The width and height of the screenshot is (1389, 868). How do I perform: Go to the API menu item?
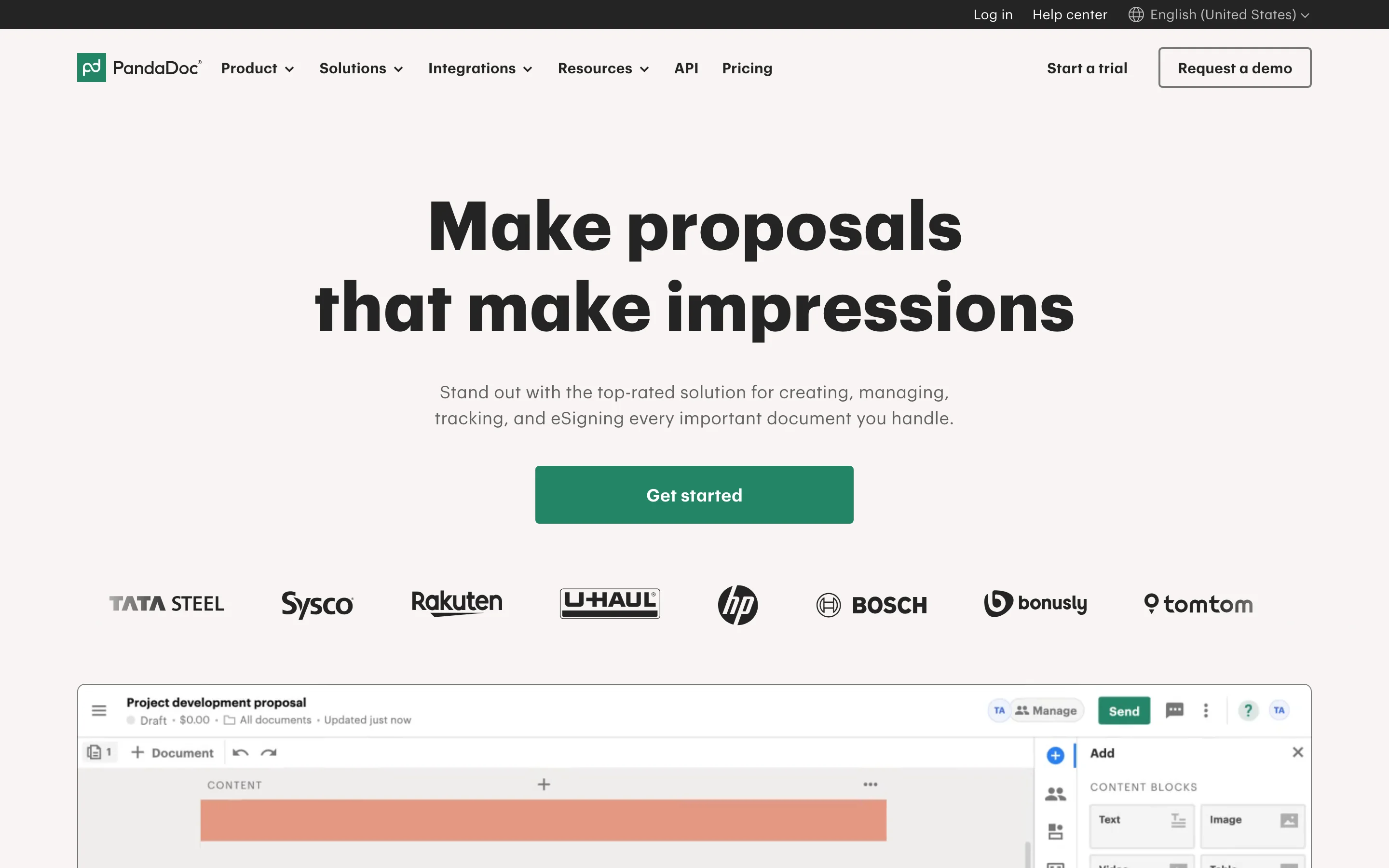pyautogui.click(x=686, y=68)
